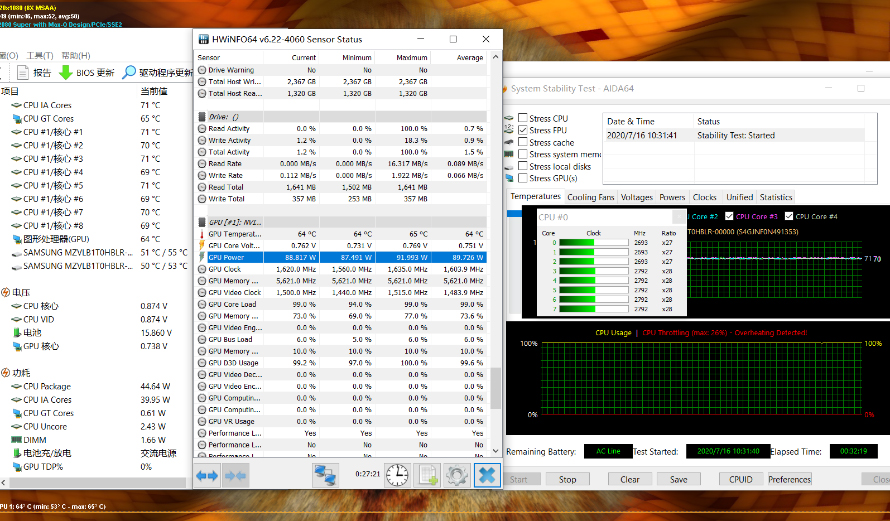Enable the Stress local disks checkbox
The width and height of the screenshot is (890, 521).
click(523, 166)
